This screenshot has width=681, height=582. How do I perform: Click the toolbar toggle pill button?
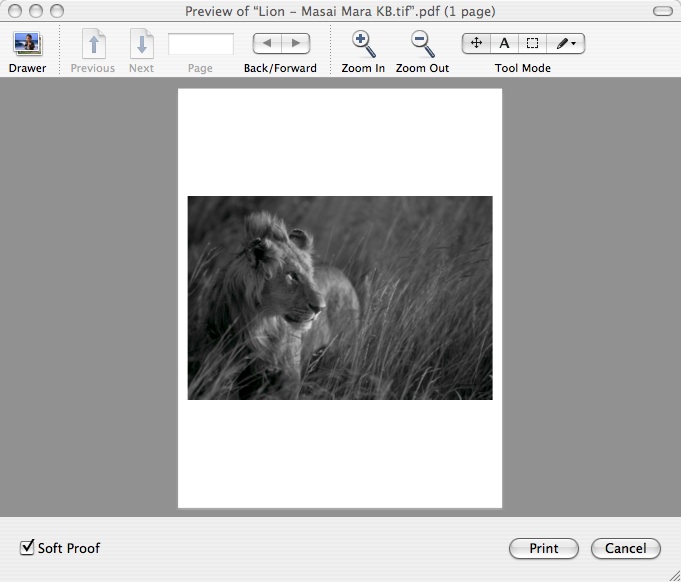tap(661, 12)
